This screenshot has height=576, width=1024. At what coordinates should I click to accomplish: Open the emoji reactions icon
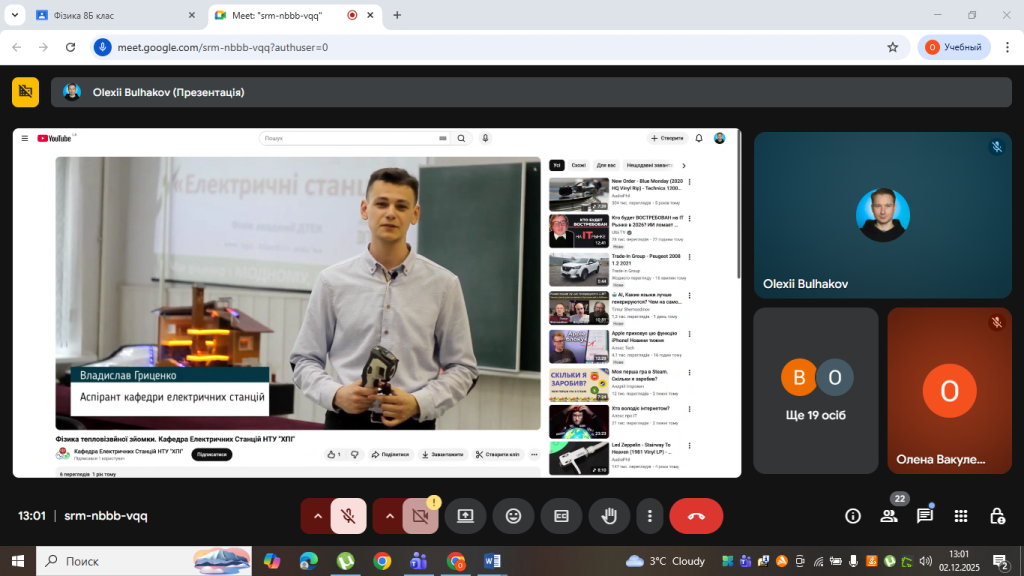point(514,516)
